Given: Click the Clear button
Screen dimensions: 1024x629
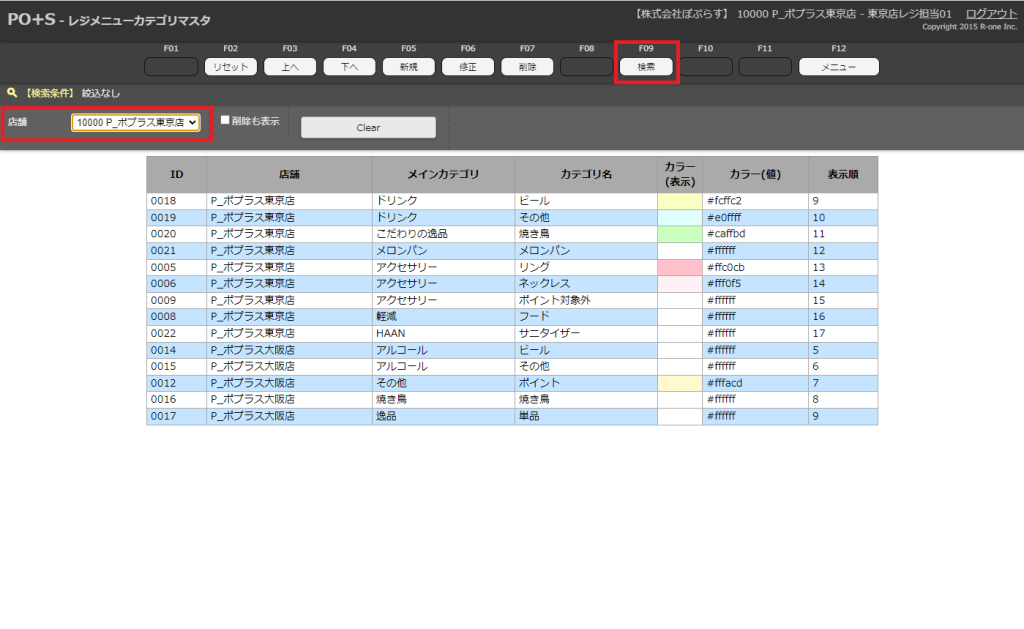Looking at the screenshot, I should point(368,128).
